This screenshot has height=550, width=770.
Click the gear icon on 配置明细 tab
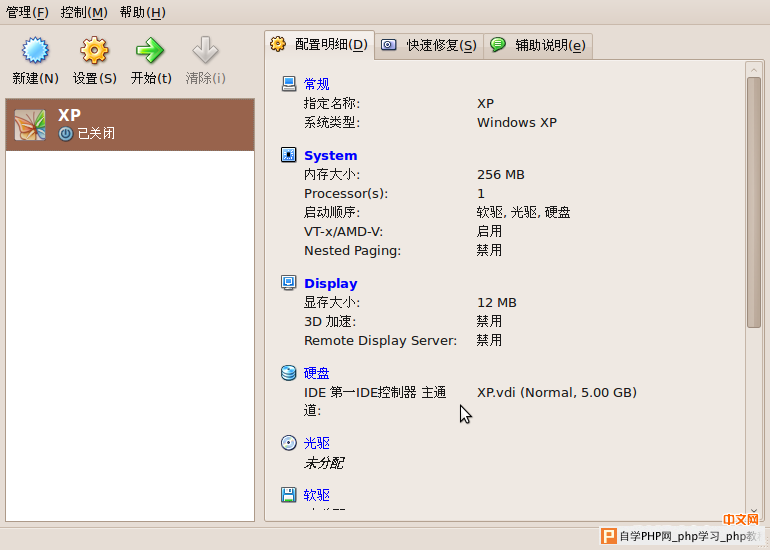tap(278, 44)
